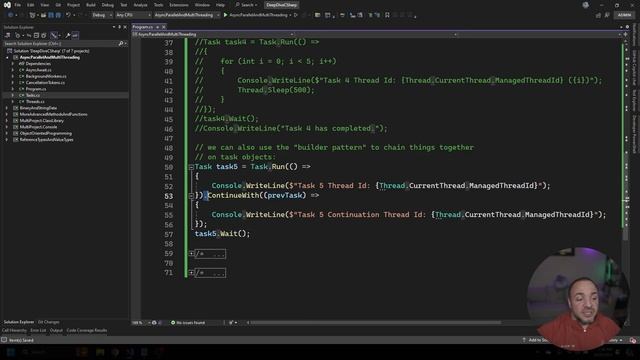
Task: Expand the Dependencies node
Action: pos(13,64)
